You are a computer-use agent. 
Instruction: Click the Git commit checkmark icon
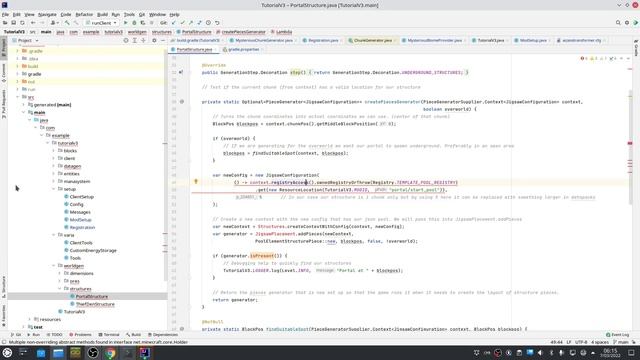click(182, 23)
